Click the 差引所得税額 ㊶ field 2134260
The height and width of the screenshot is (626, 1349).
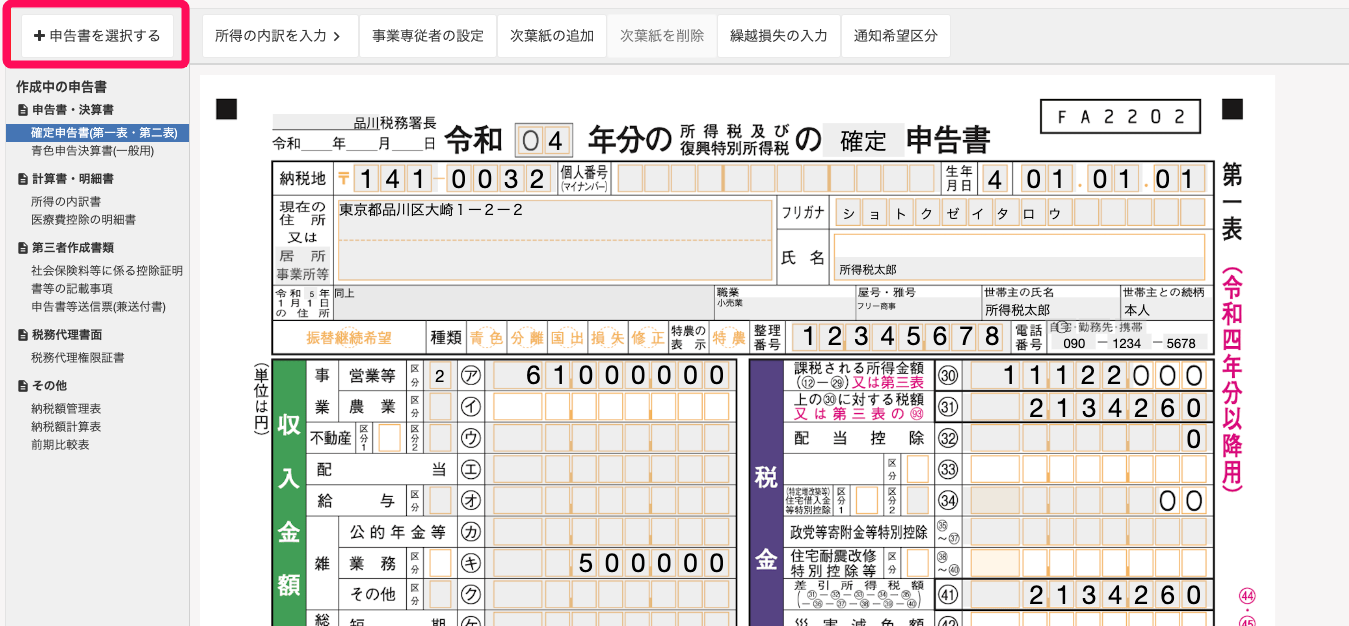pos(1089,595)
